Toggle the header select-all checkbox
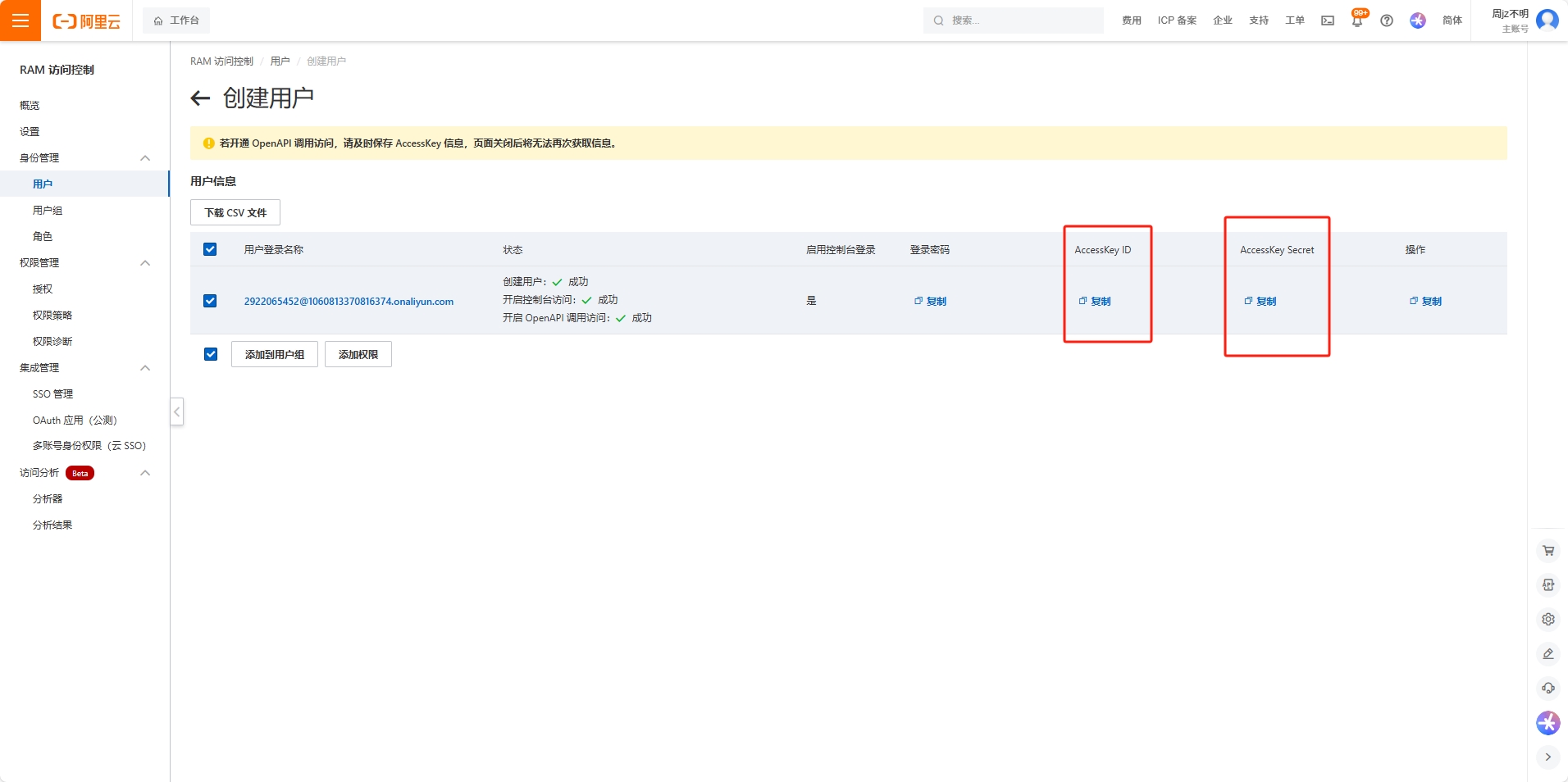Viewport: 1568px width, 782px height. (x=210, y=249)
